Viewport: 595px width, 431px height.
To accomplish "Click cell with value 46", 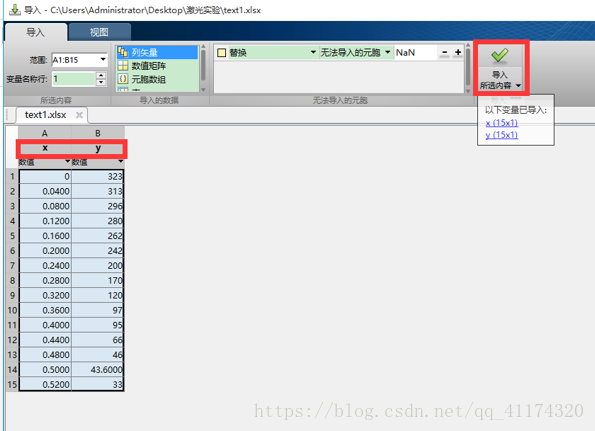I will (98, 355).
